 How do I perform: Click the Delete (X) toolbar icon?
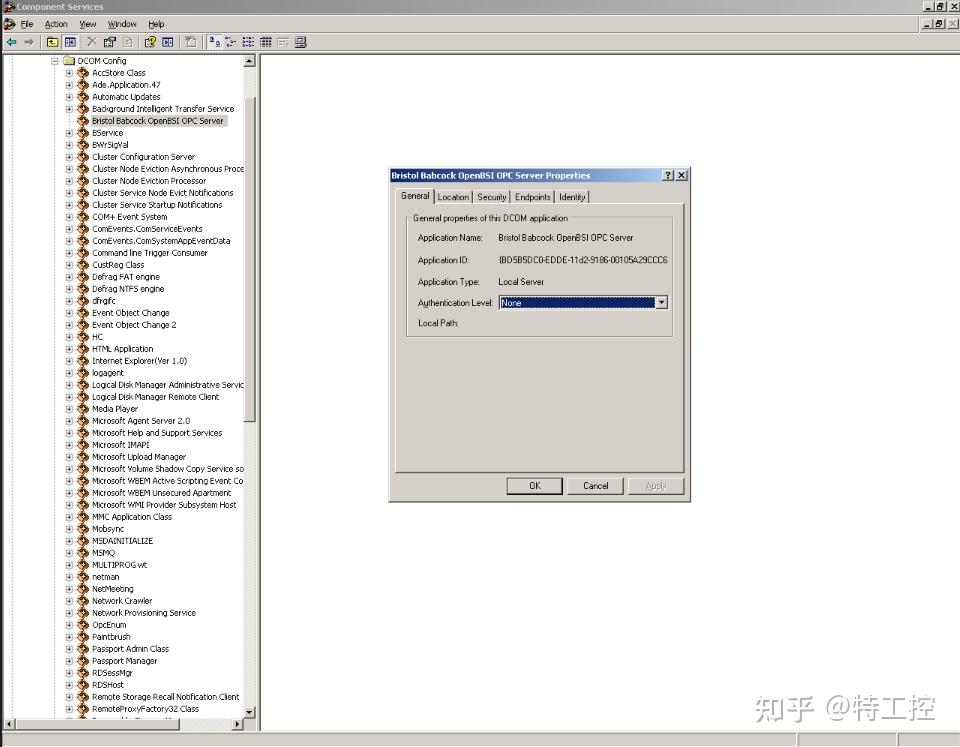[90, 42]
